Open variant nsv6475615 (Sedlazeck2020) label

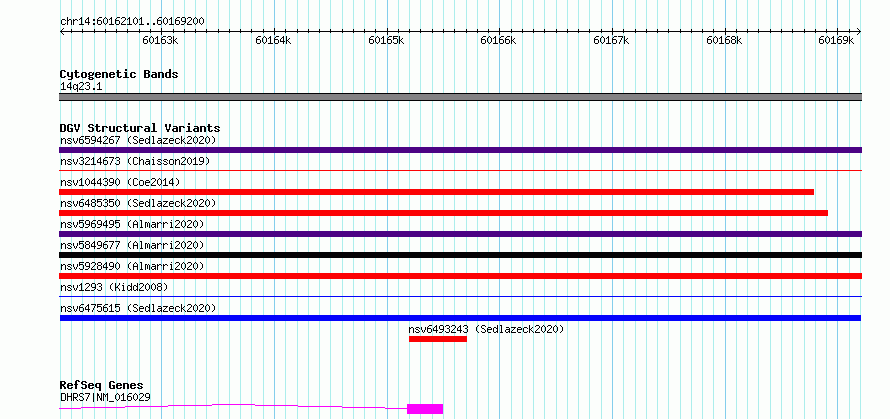(x=138, y=308)
